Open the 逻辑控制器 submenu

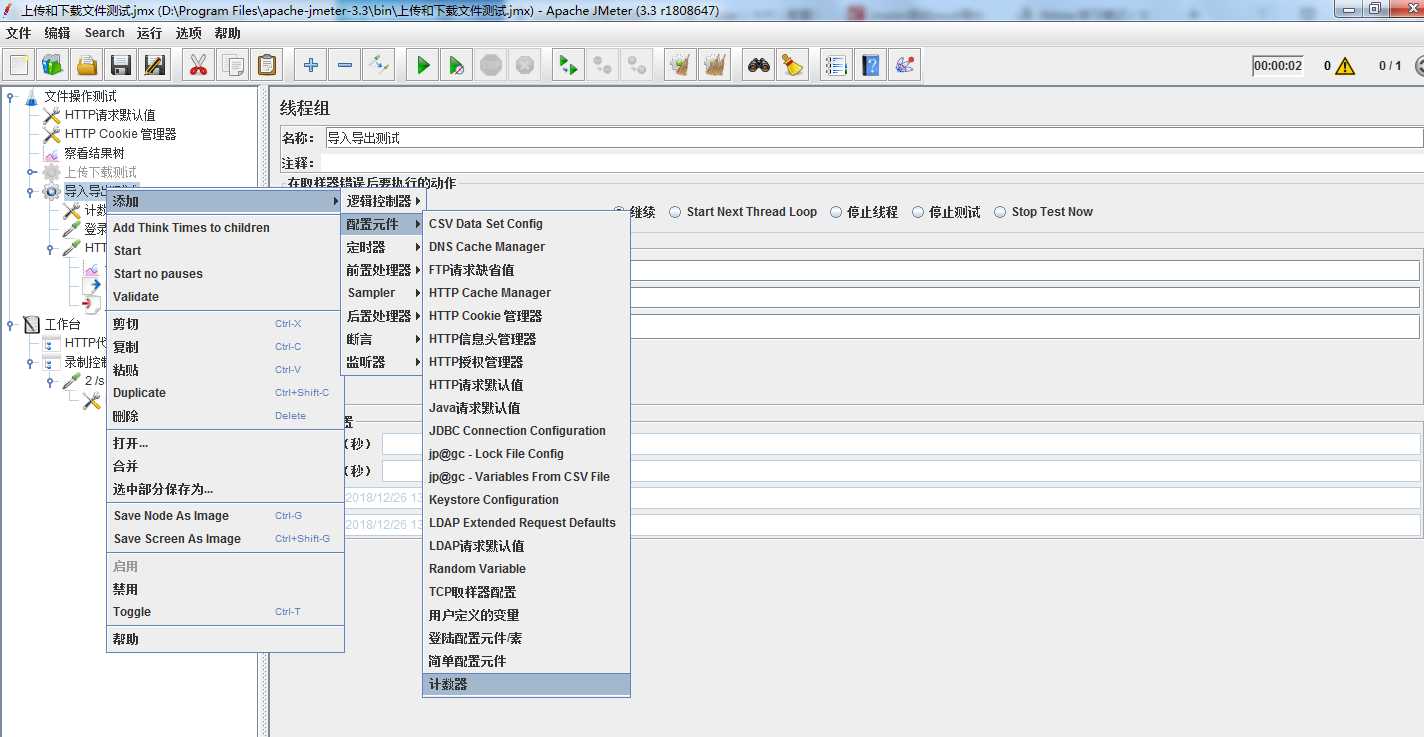click(382, 201)
